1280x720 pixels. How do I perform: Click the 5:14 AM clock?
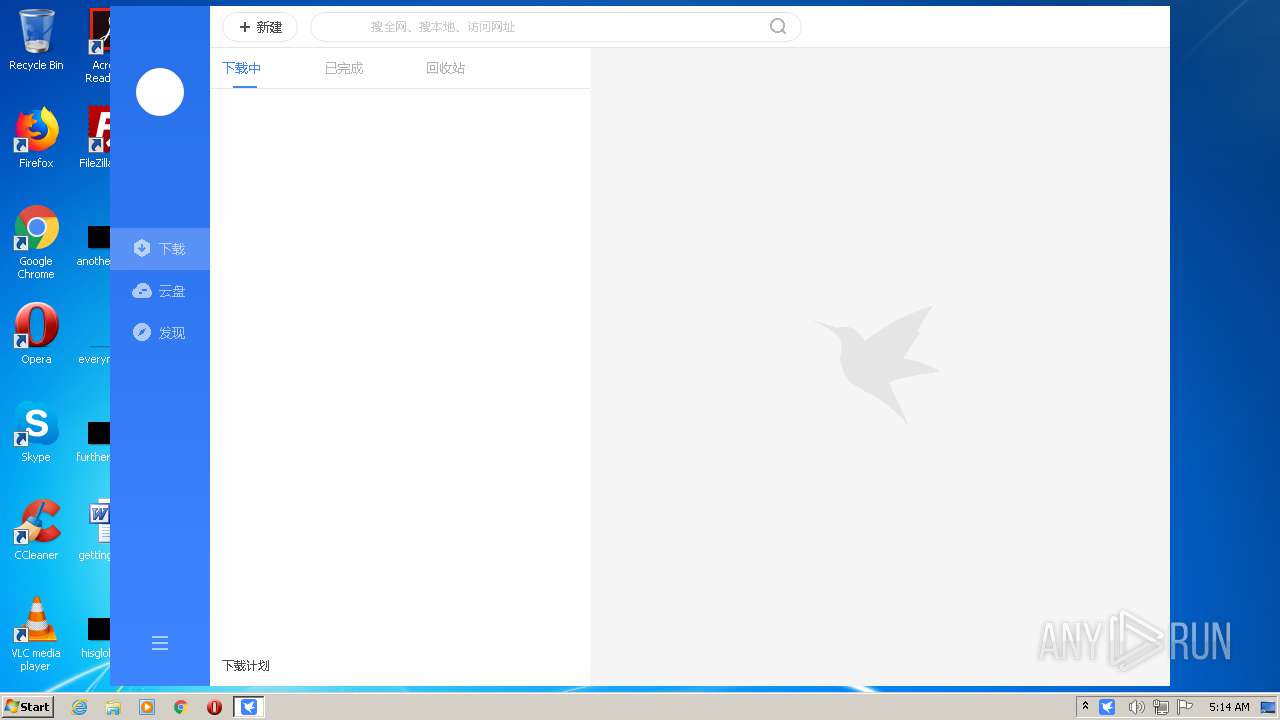click(x=1229, y=707)
